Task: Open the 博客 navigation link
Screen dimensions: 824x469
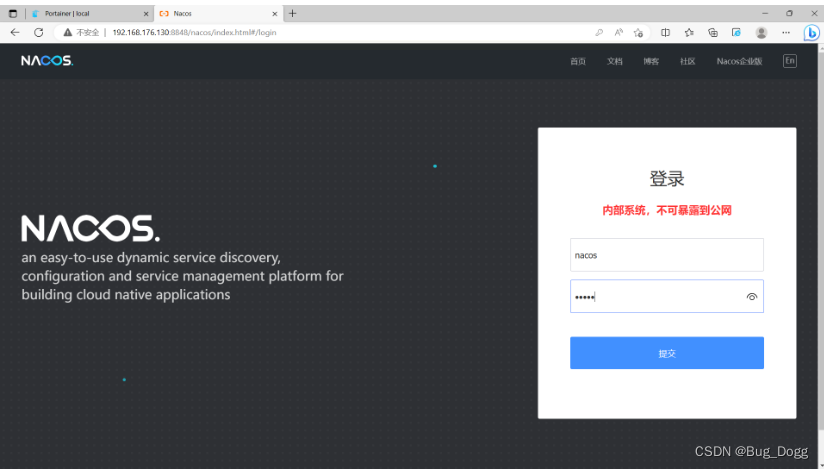Action: coord(651,62)
